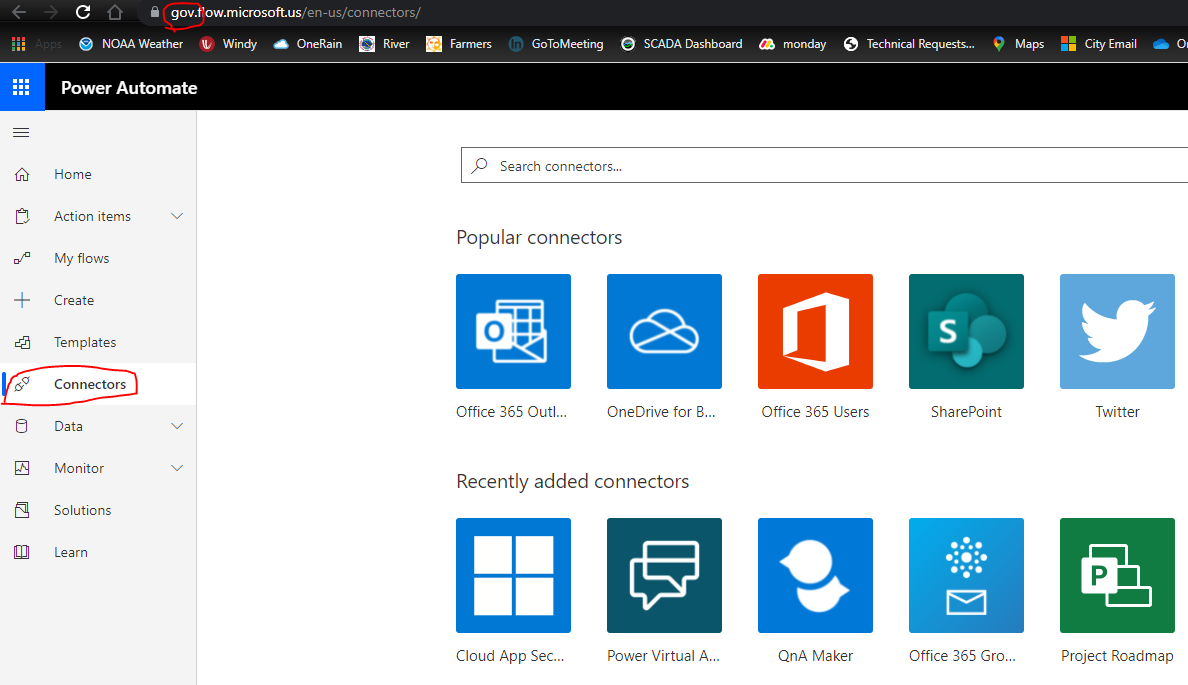The image size is (1188, 685).
Task: Click the Search connectors input field
Action: (824, 165)
